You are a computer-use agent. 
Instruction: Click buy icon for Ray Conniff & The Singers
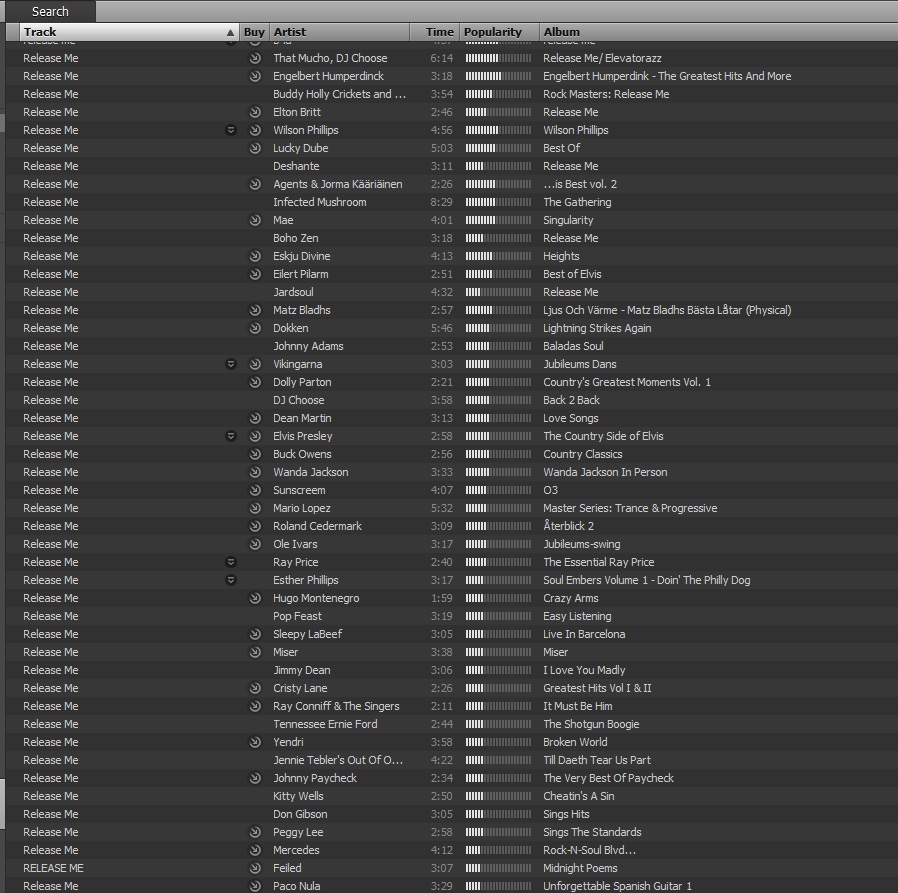[x=255, y=706]
